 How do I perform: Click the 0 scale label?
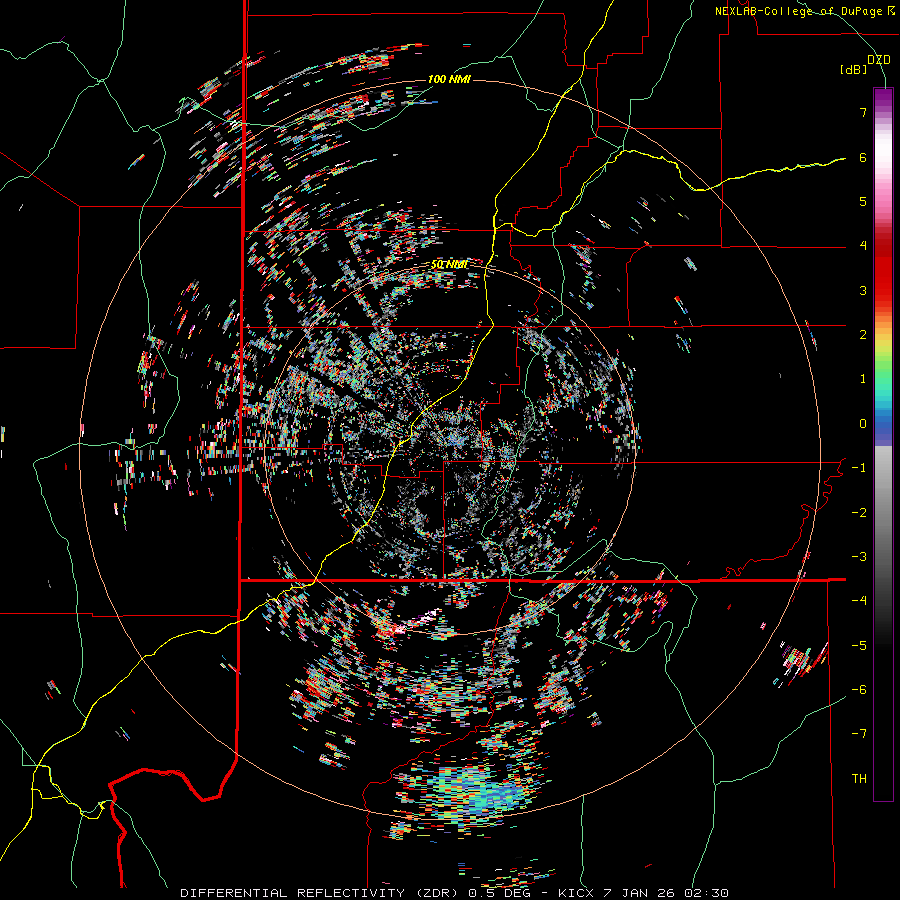click(x=863, y=424)
